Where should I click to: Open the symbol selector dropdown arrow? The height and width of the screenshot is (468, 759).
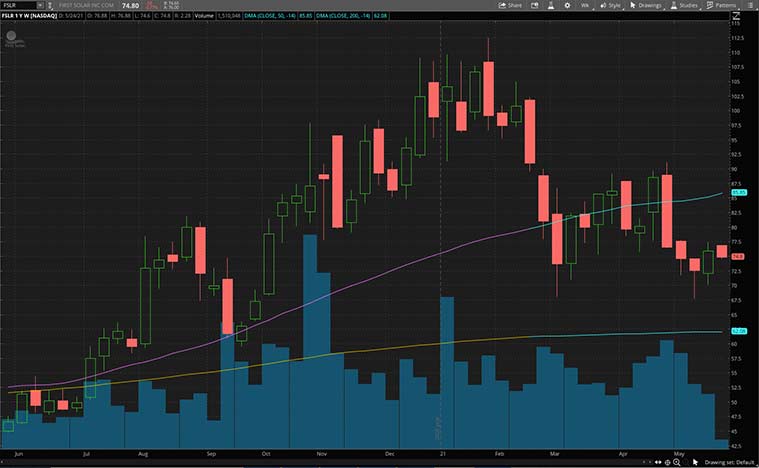click(x=40, y=5)
